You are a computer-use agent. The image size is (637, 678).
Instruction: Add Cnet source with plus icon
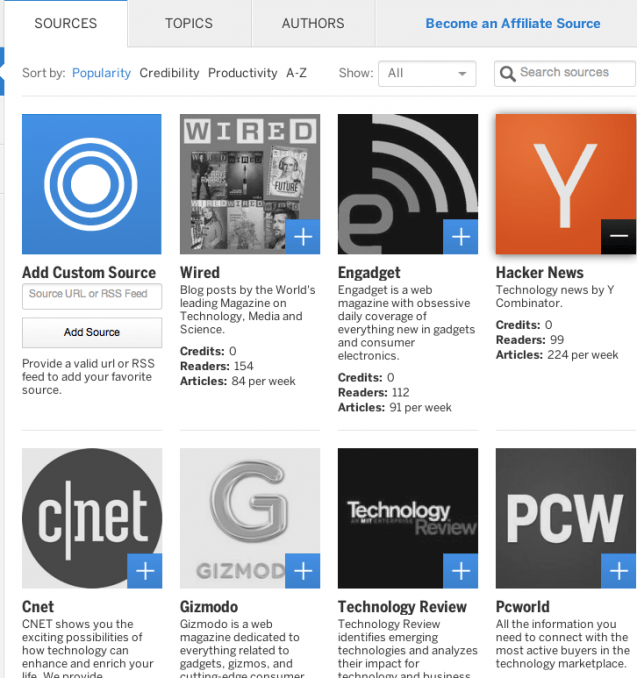145,571
